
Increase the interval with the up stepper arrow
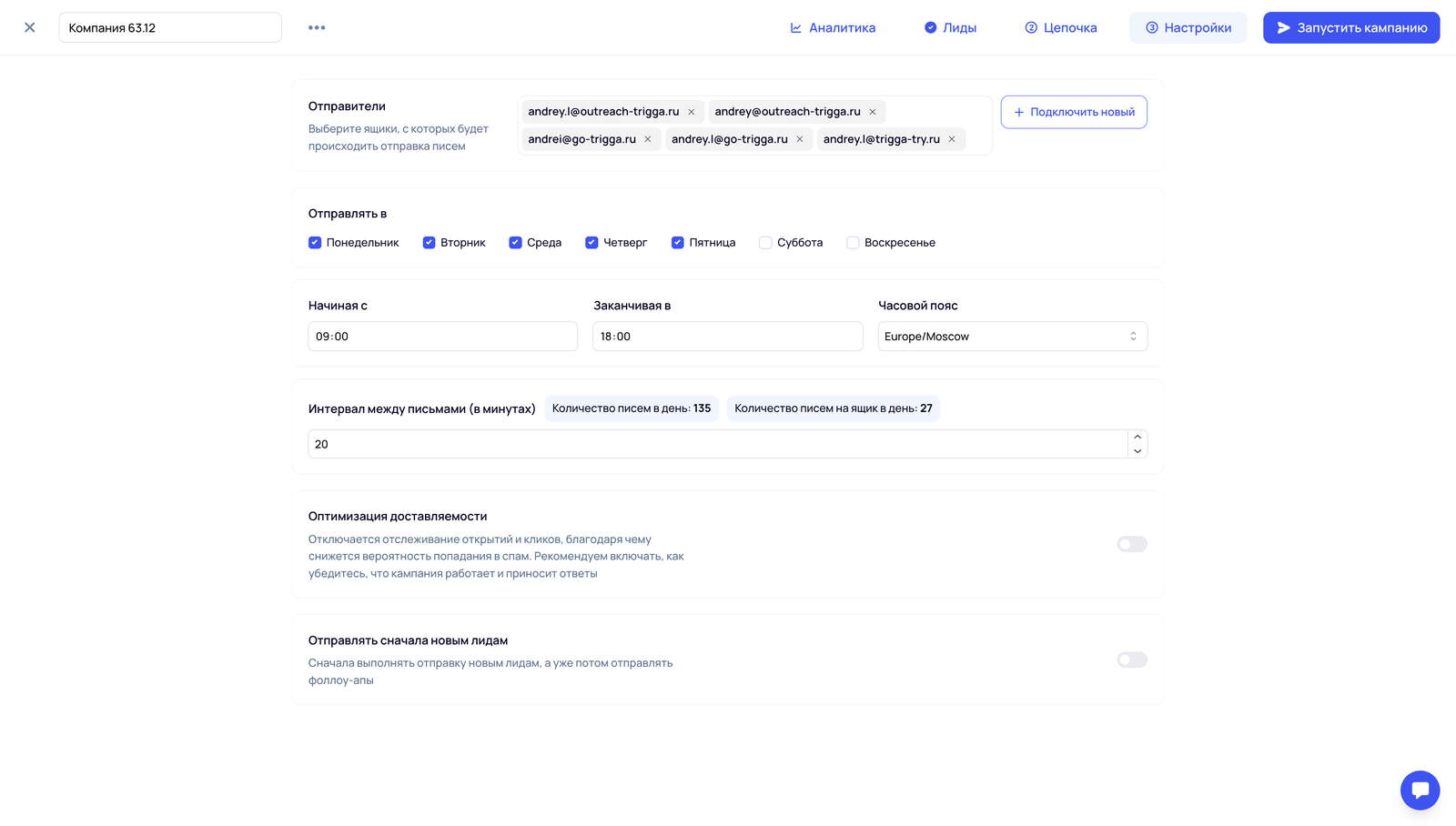[x=1137, y=437]
